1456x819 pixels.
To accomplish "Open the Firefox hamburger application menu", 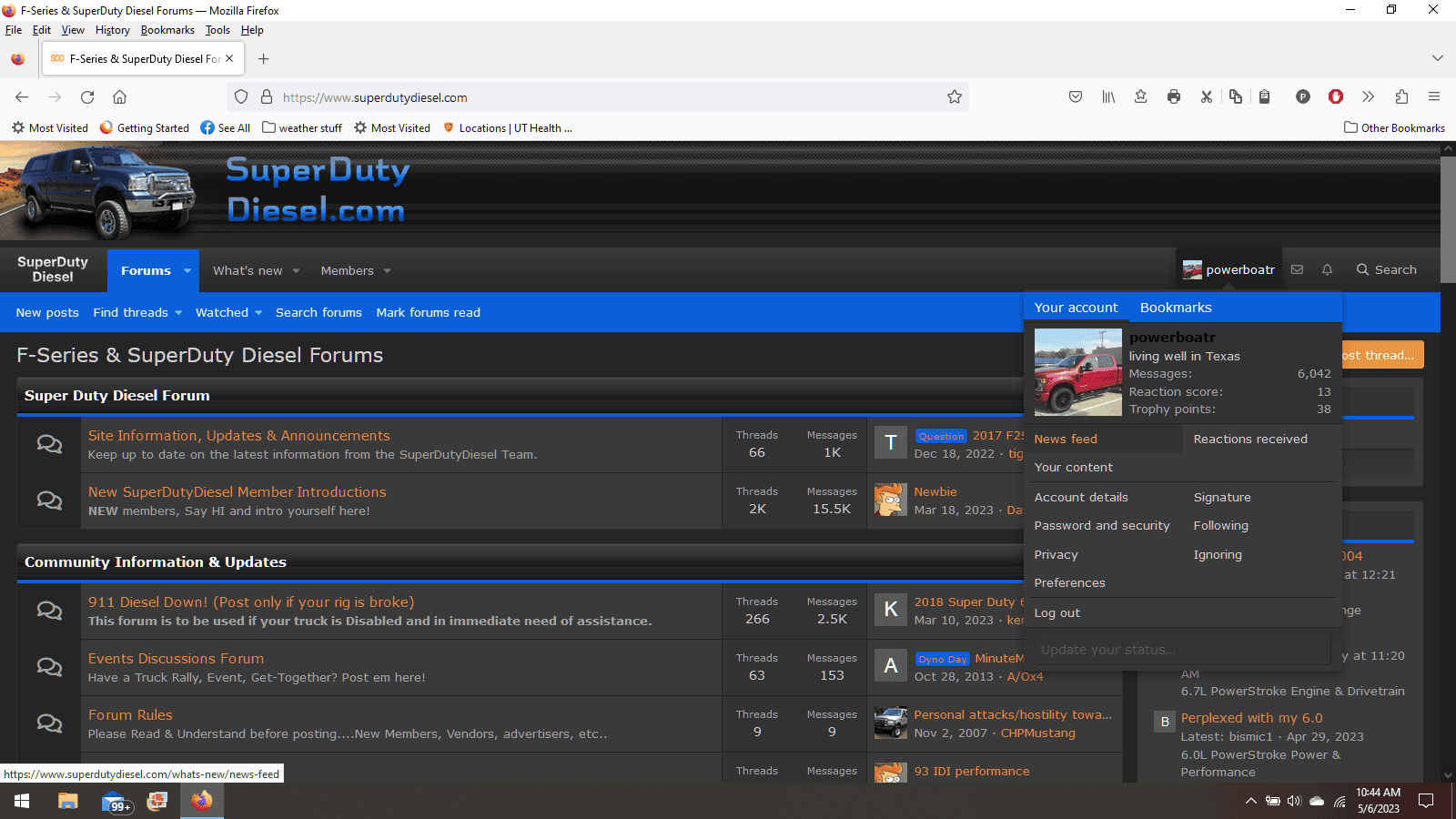I will [x=1433, y=97].
